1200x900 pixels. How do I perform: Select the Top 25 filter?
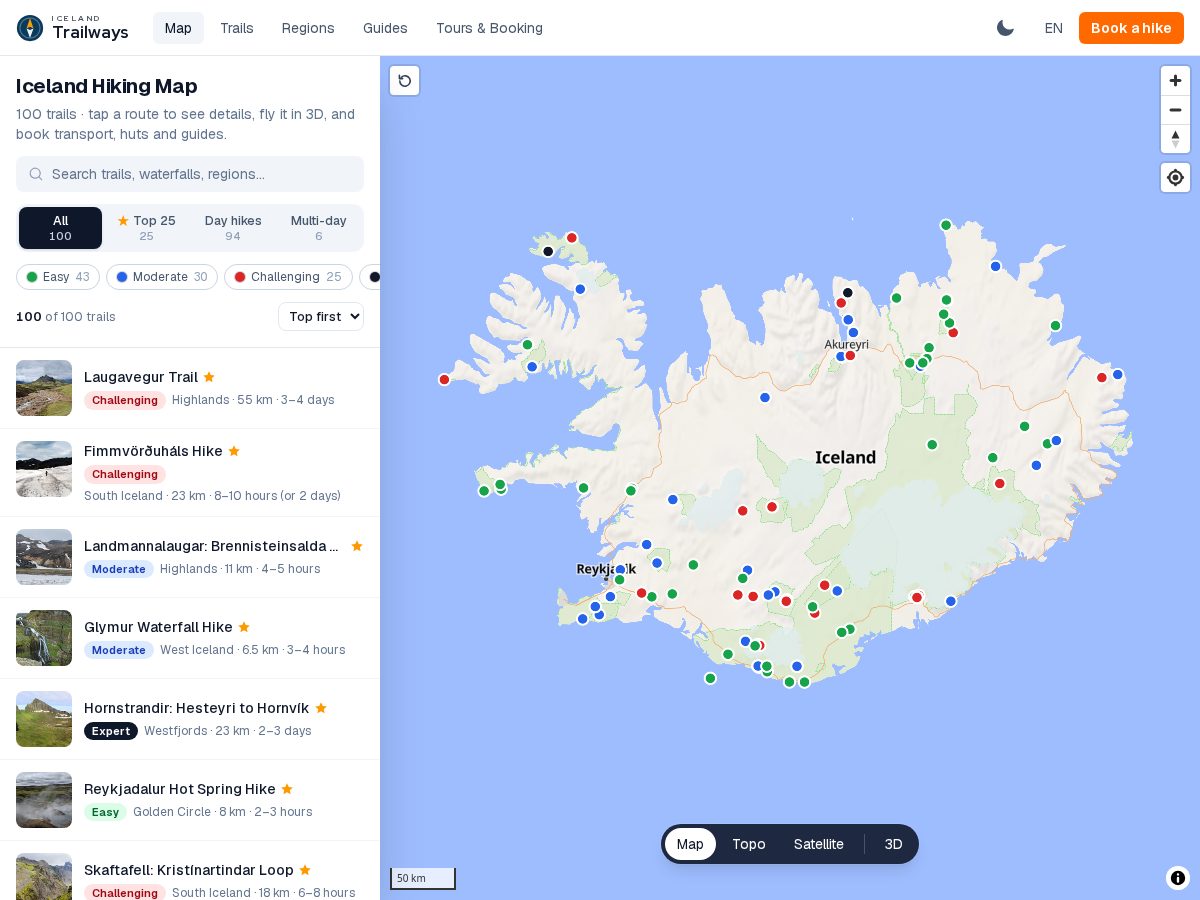(x=146, y=228)
